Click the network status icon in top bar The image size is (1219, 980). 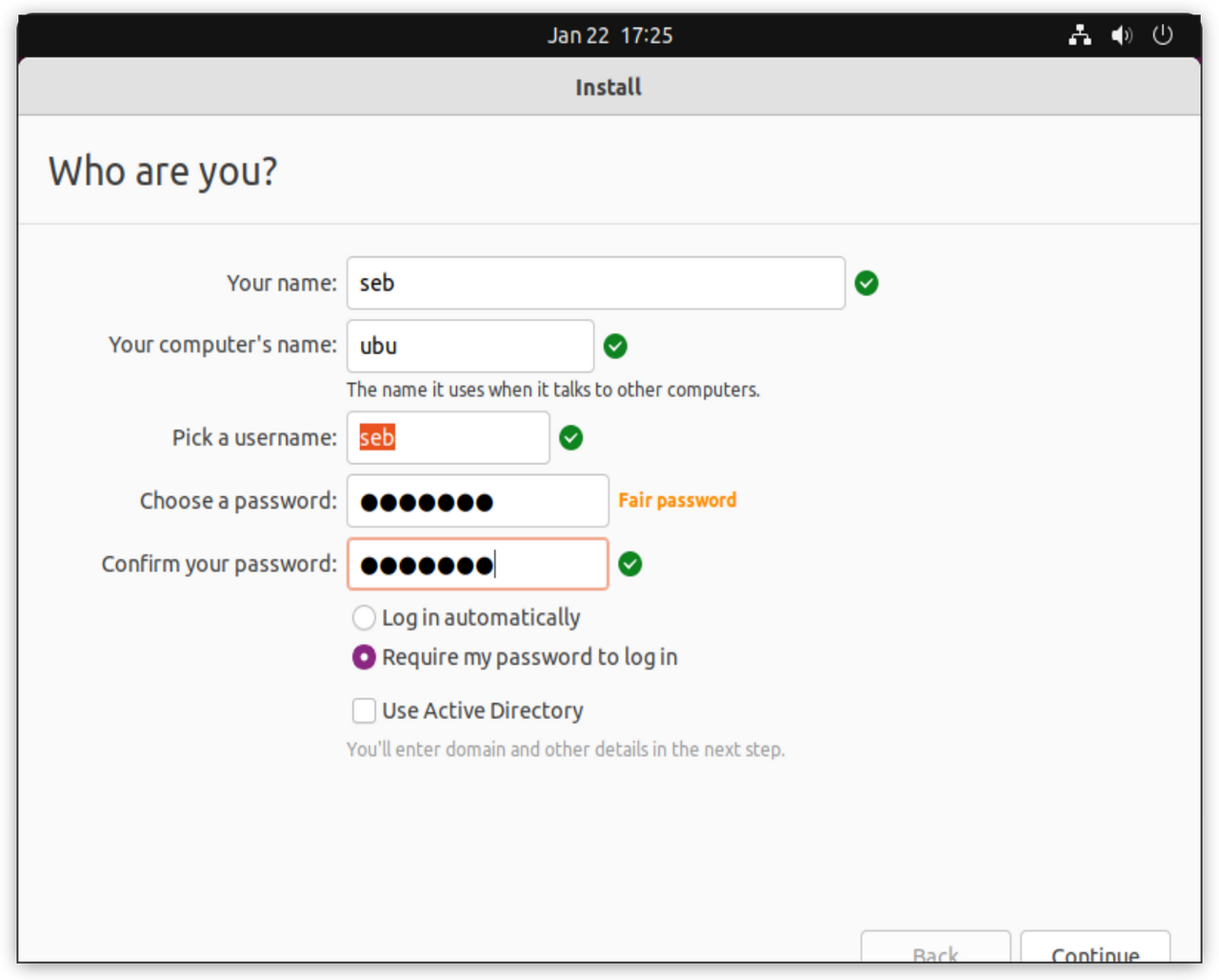(x=1079, y=36)
